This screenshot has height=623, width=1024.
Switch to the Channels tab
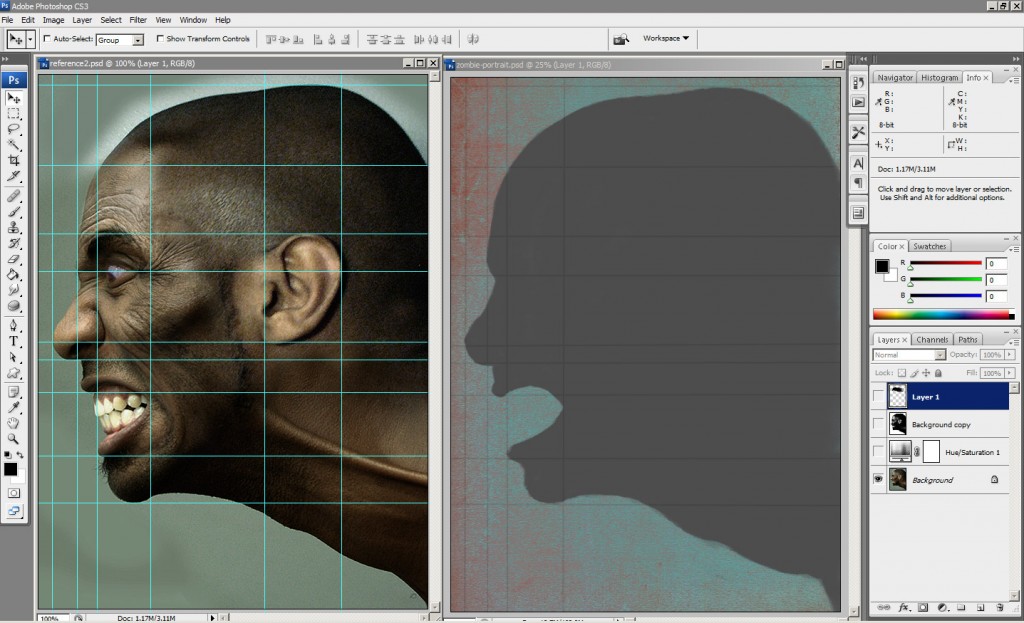[x=932, y=339]
